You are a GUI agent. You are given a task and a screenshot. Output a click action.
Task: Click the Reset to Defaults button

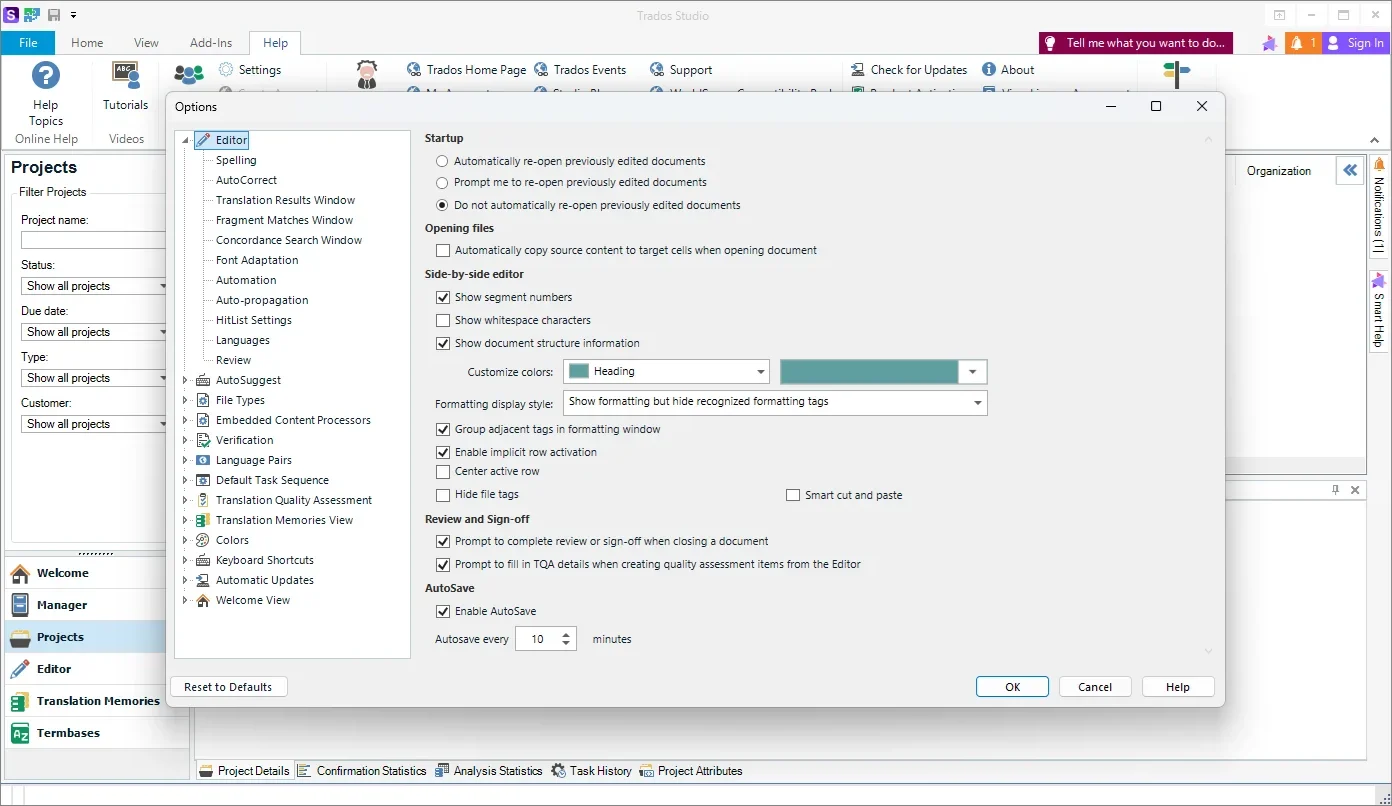[x=228, y=687]
